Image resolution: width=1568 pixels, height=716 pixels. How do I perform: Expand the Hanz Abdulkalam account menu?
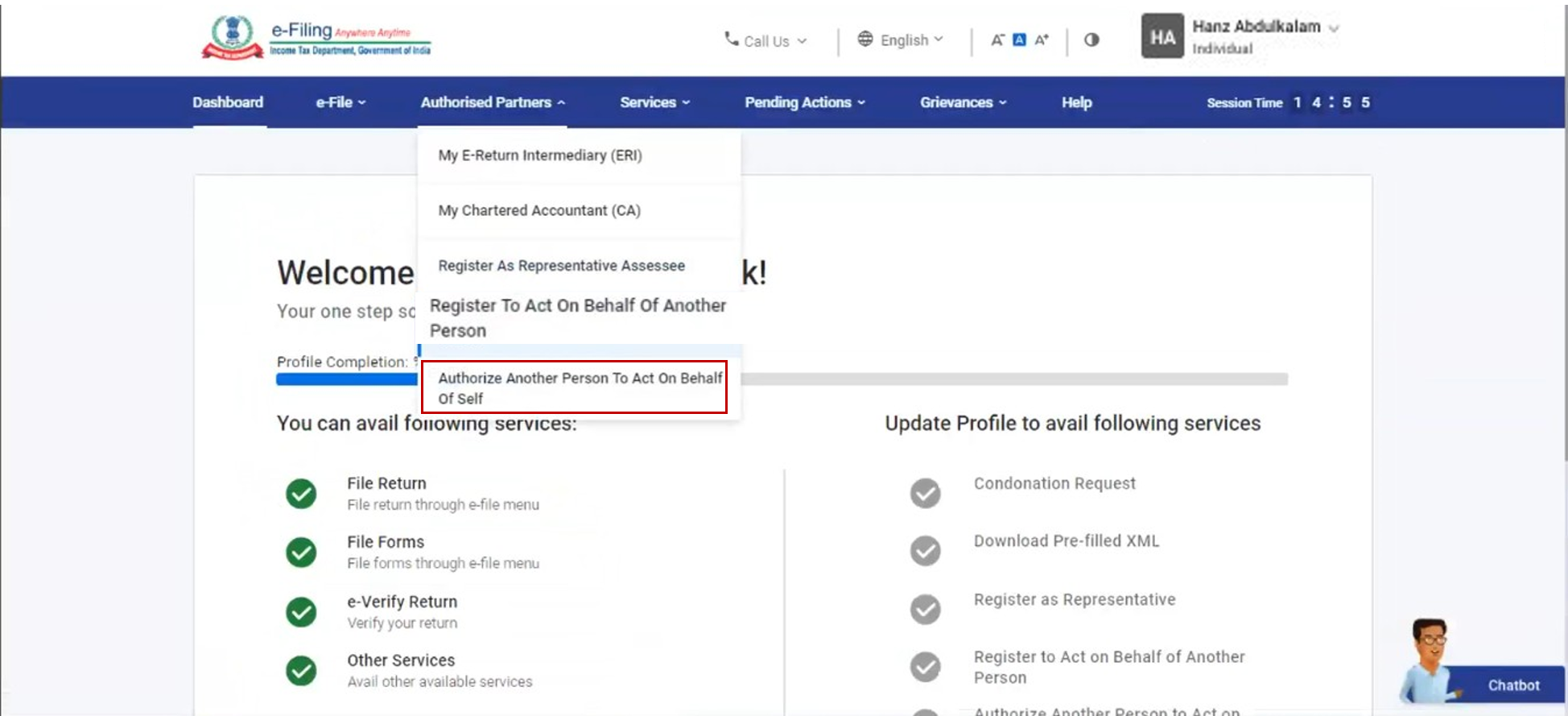click(1264, 27)
